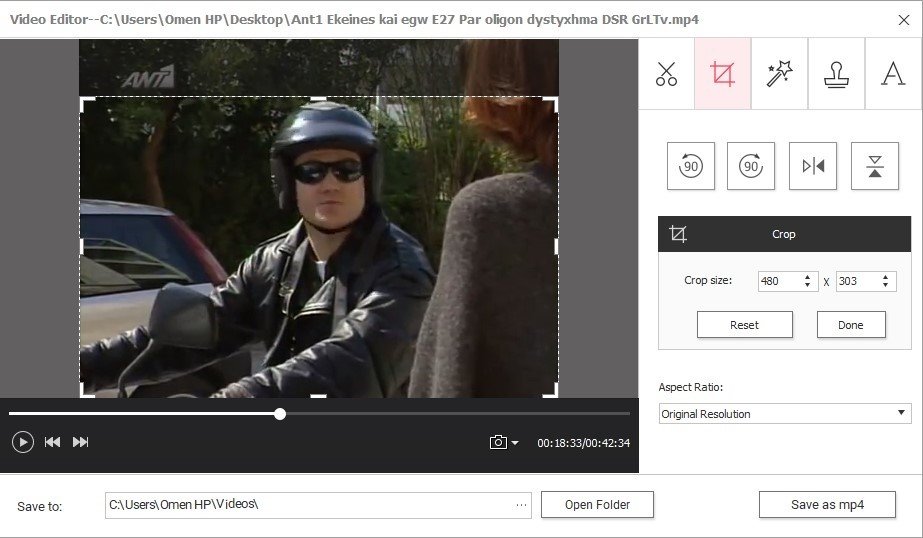Increase crop width with up arrow
Image resolution: width=923 pixels, height=538 pixels.
808,277
